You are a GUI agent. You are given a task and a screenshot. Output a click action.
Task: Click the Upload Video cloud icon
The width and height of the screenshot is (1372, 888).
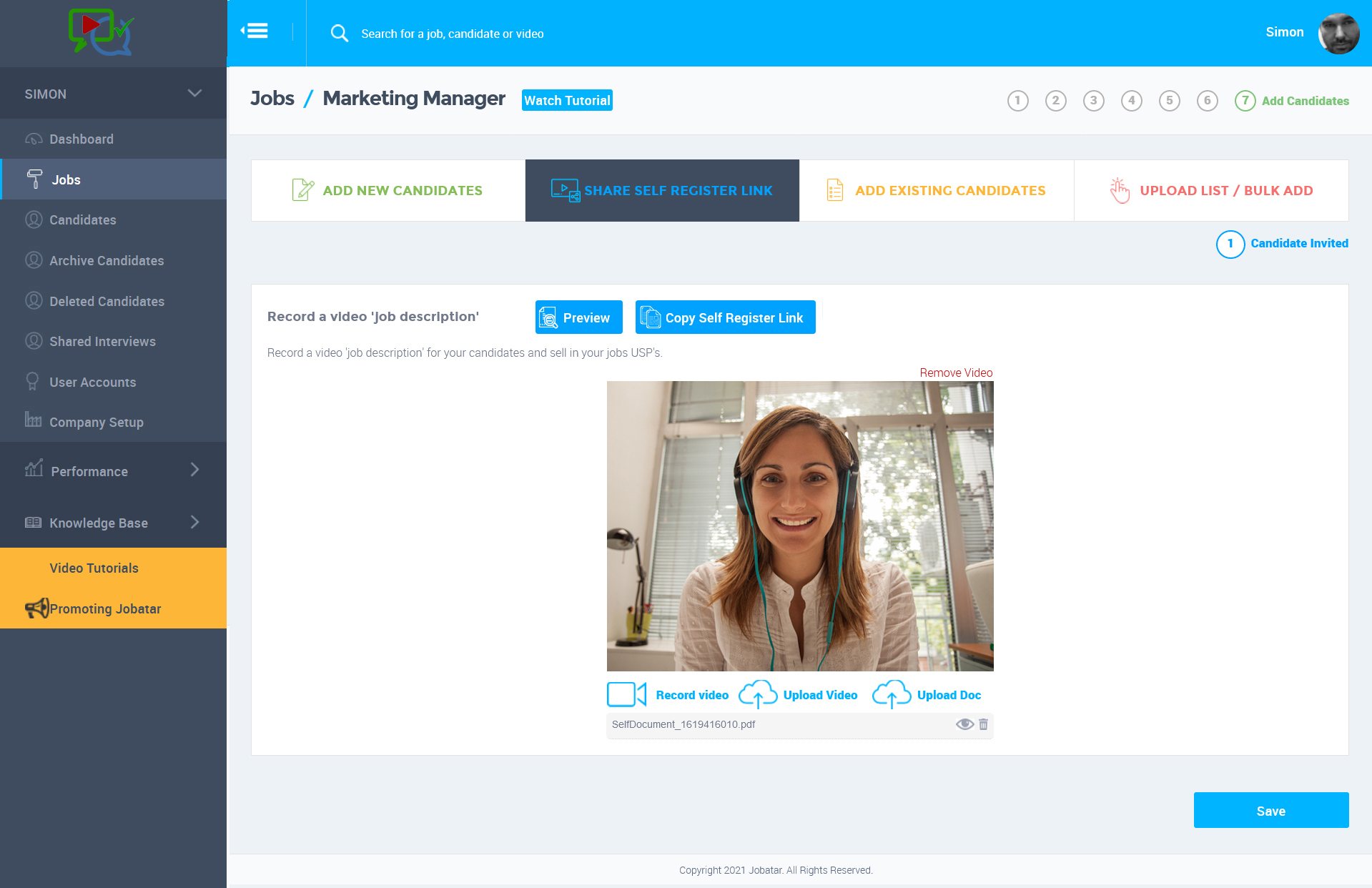pyautogui.click(x=758, y=694)
